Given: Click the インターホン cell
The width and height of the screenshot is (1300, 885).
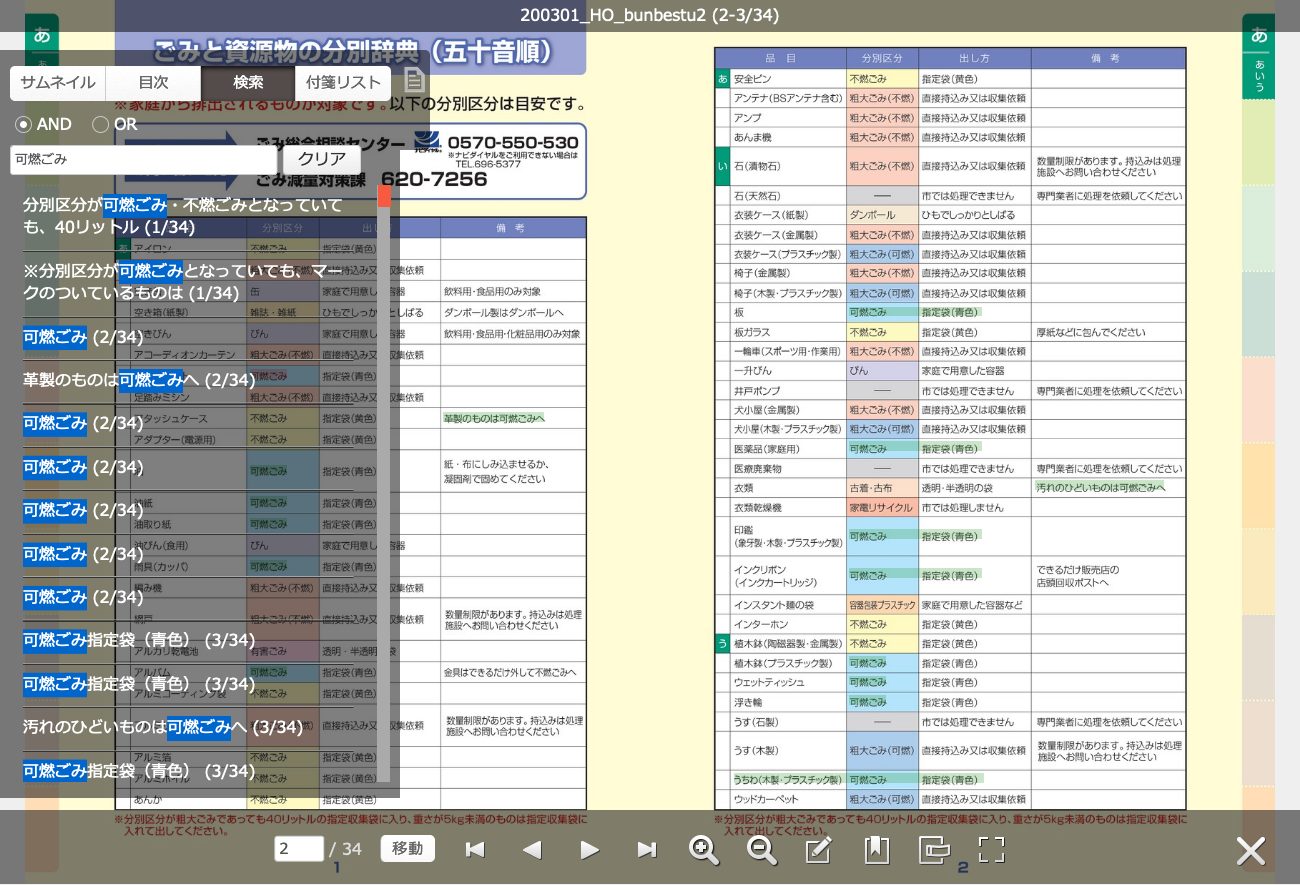Looking at the screenshot, I should (x=788, y=625).
